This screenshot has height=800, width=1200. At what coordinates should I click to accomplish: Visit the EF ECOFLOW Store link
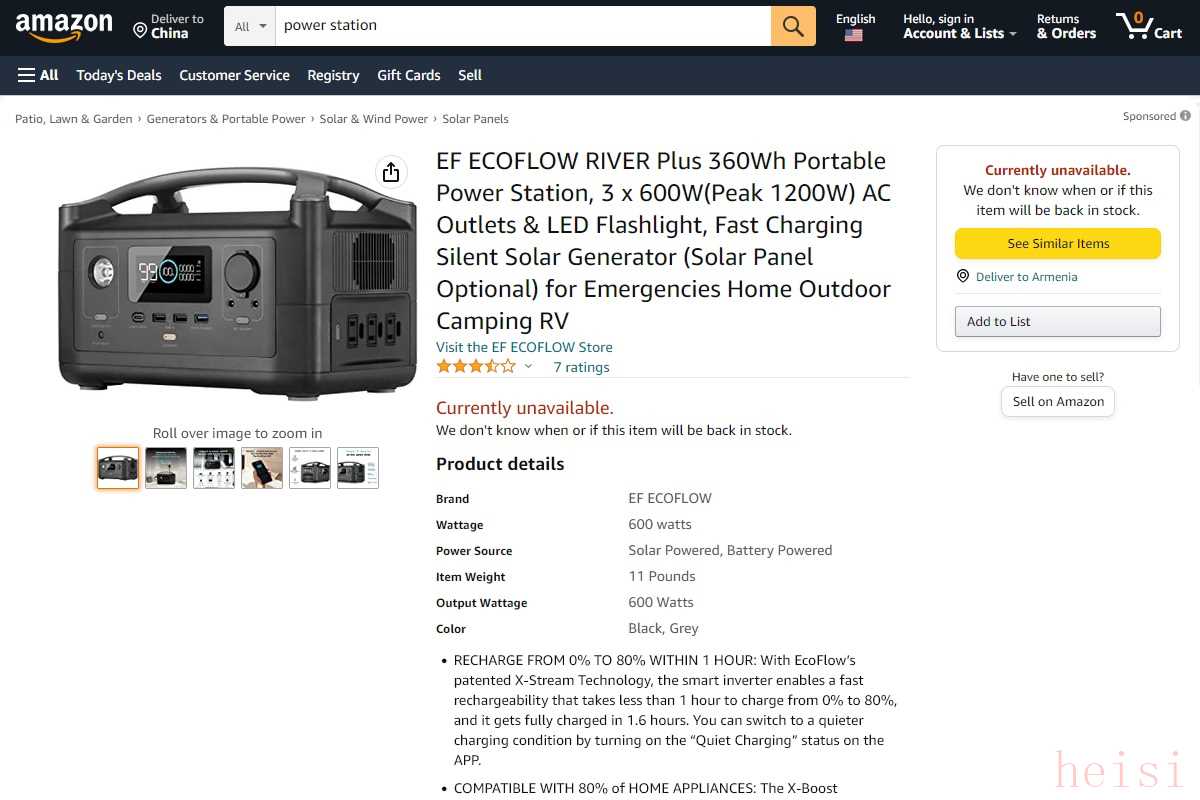(x=524, y=347)
